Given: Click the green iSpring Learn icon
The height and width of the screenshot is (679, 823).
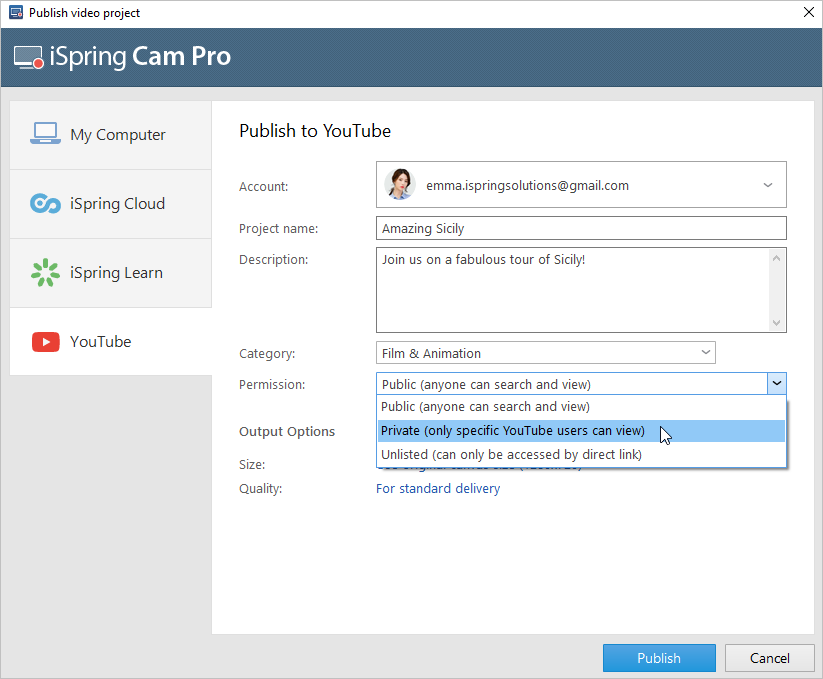Looking at the screenshot, I should point(45,273).
